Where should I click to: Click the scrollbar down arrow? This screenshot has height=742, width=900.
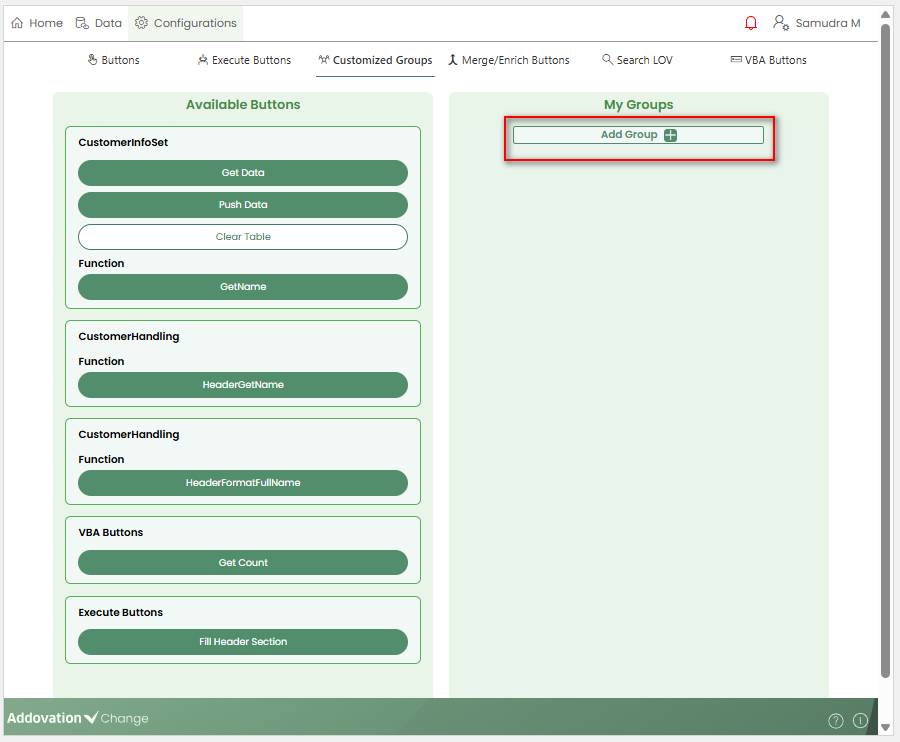[x=885, y=727]
